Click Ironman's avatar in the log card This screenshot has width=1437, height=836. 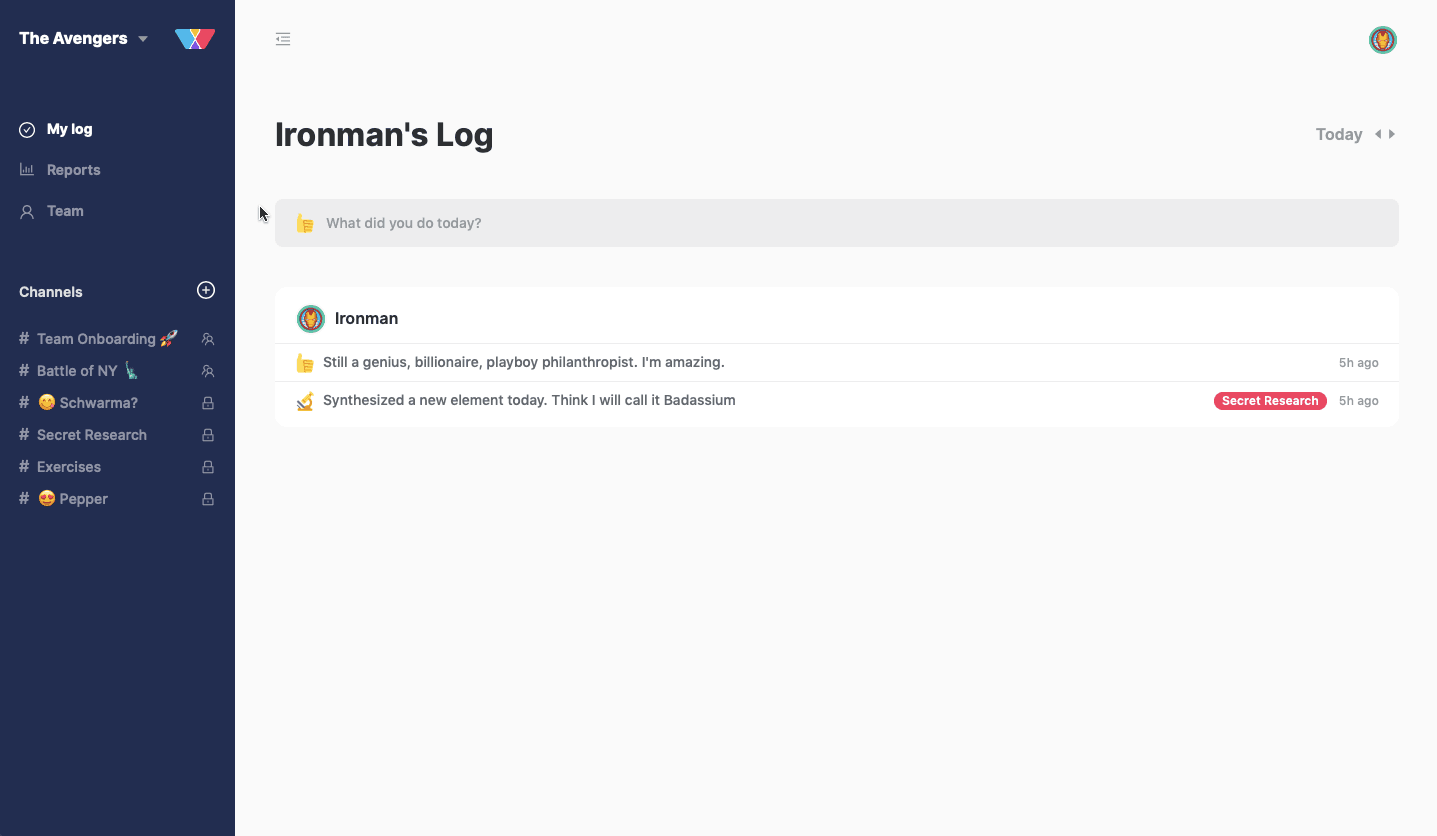pyautogui.click(x=311, y=319)
